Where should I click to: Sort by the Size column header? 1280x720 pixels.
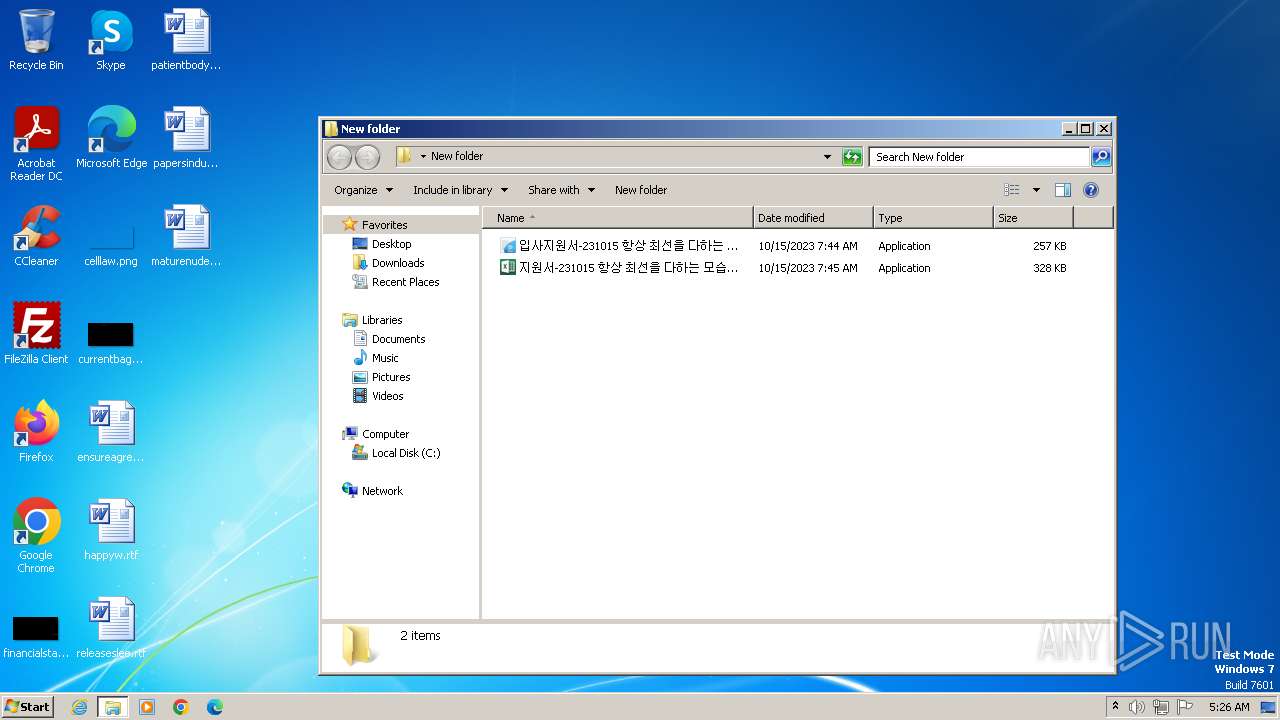click(x=1033, y=218)
